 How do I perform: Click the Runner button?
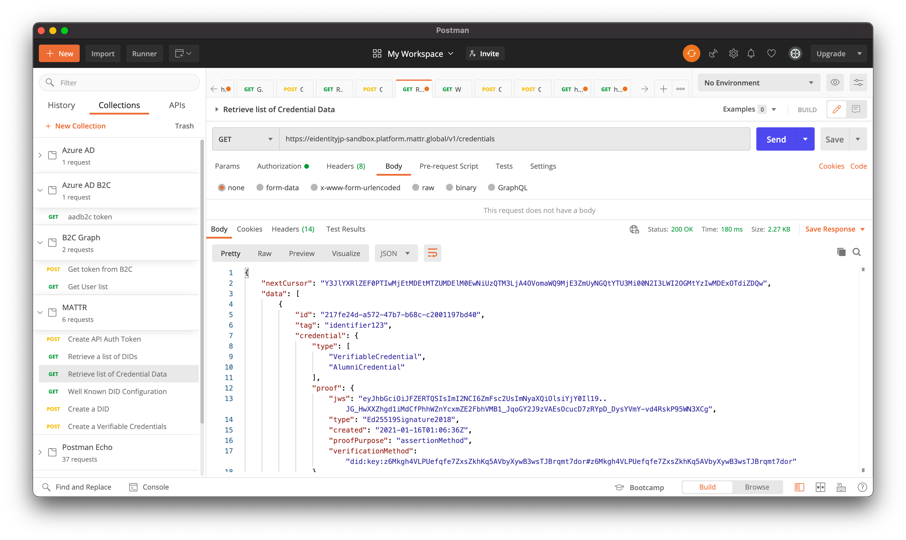(144, 53)
